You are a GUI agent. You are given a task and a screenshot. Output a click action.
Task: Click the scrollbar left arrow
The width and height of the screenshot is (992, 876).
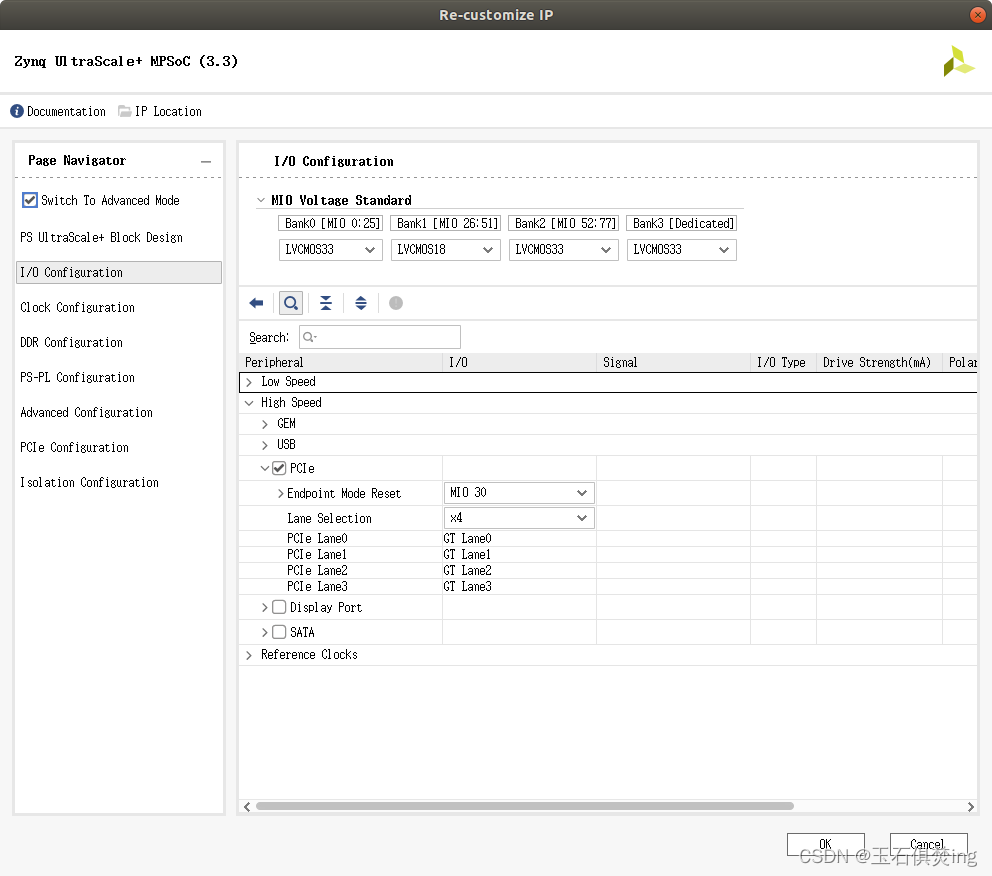pos(247,806)
